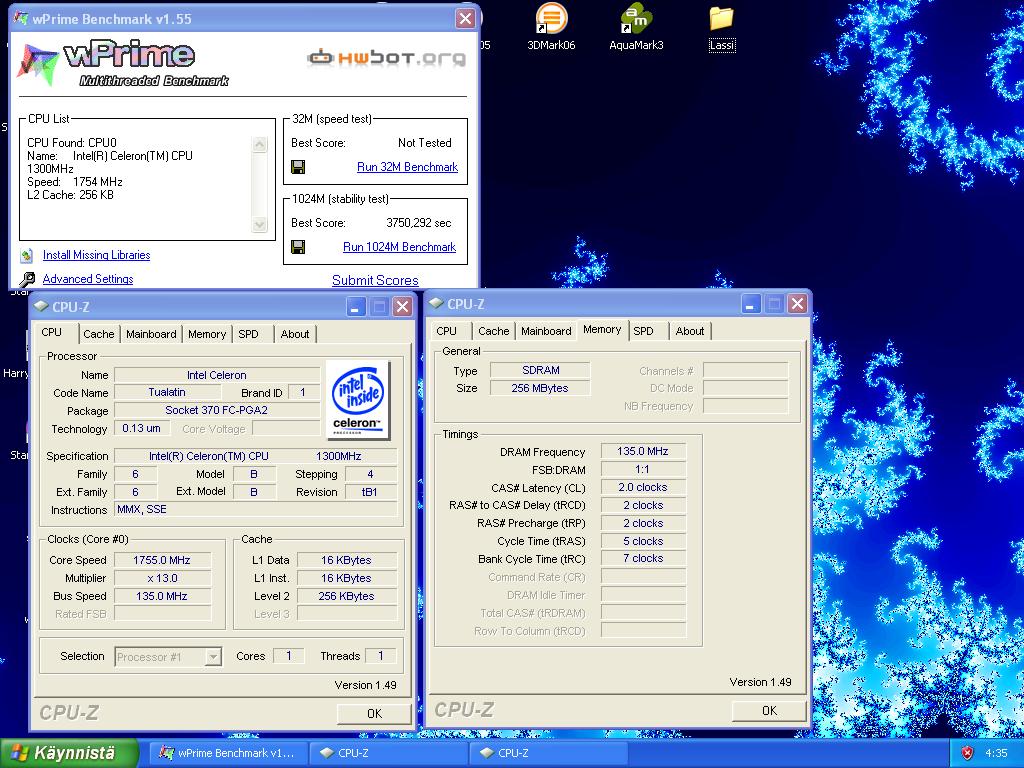The width and height of the screenshot is (1024, 768).
Task: Click the Submit Scores link
Action: (x=376, y=280)
